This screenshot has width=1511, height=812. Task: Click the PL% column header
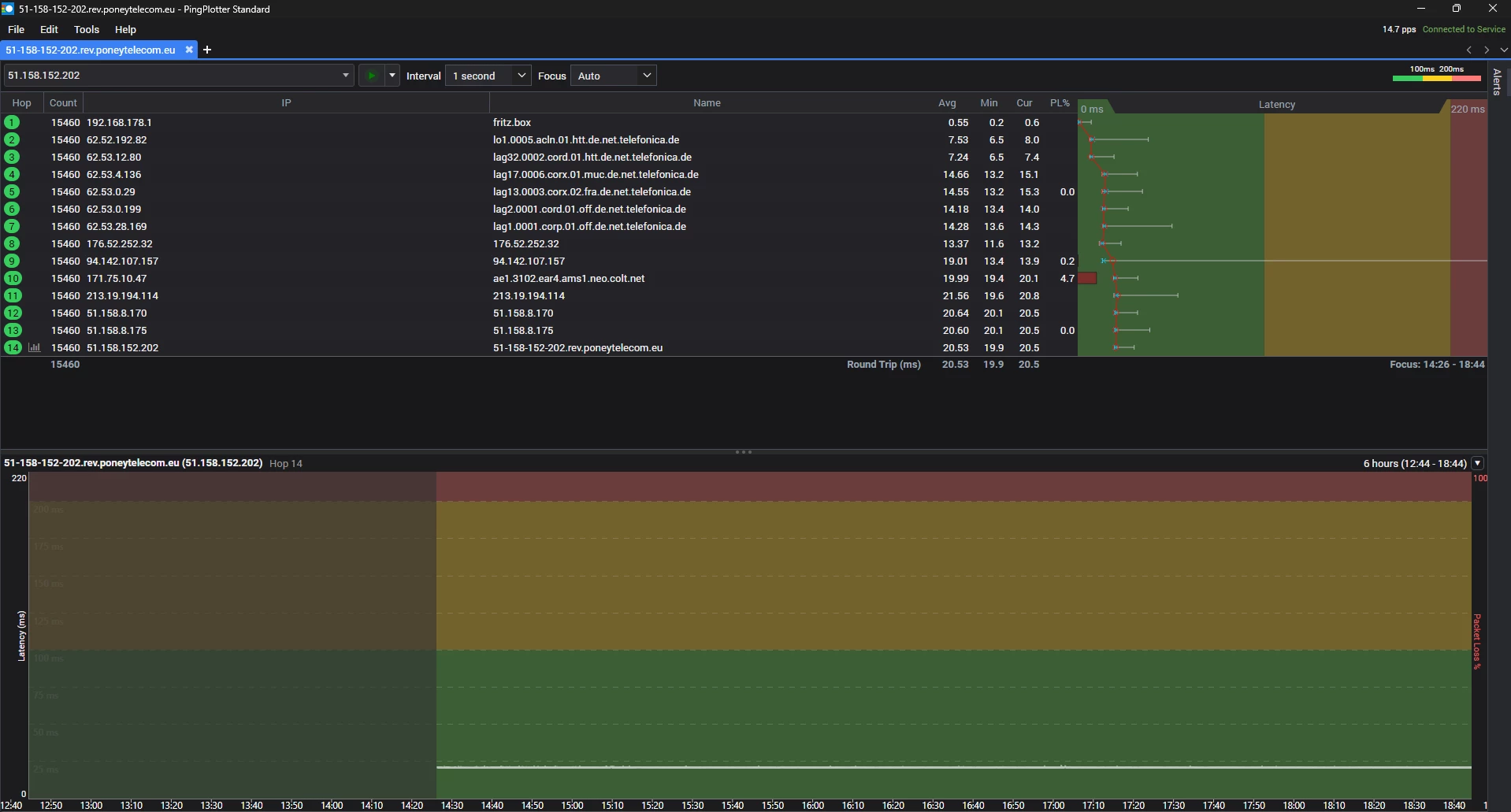point(1060,103)
